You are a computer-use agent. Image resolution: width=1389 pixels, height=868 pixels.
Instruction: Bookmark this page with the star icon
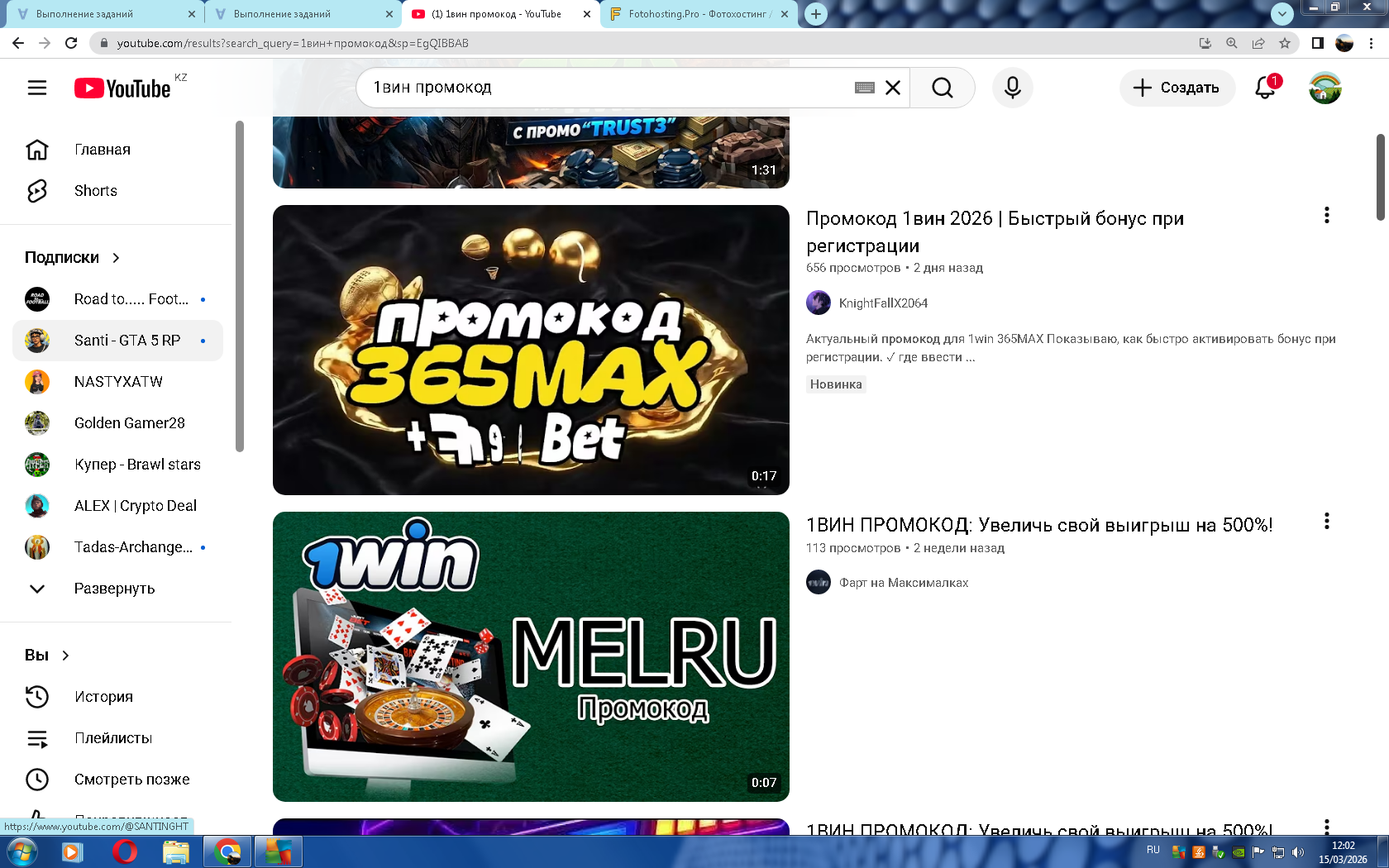pyautogui.click(x=1285, y=43)
